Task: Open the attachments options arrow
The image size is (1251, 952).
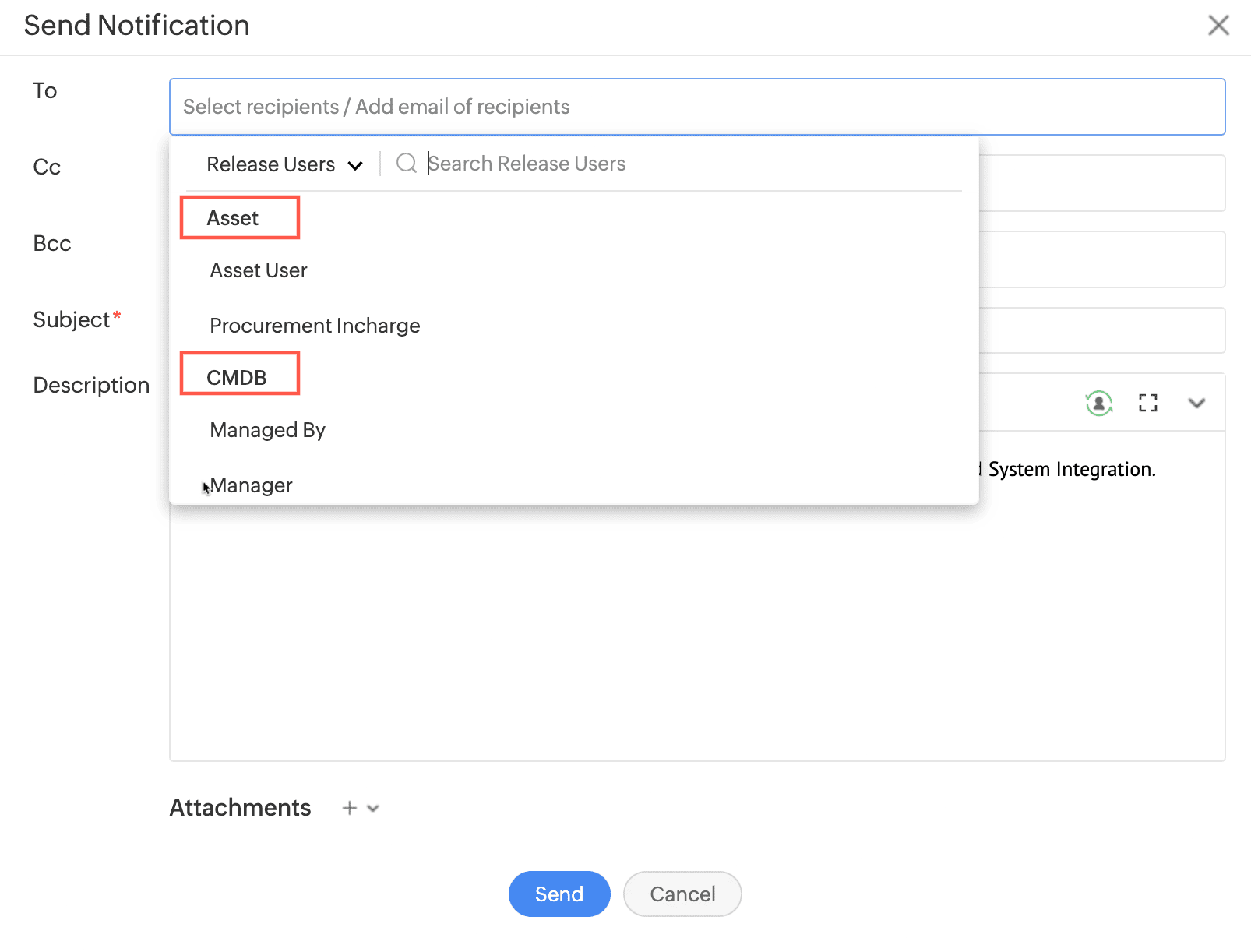Action: [x=373, y=808]
